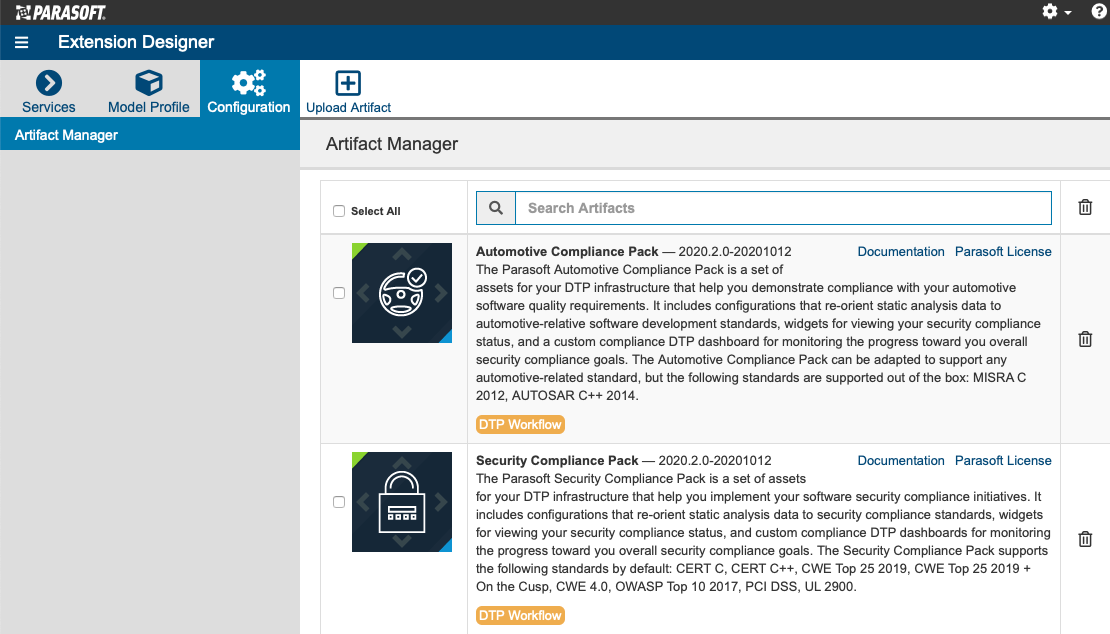Select Artifact Manager in the sidebar
Screen dimensions: 1110x634
(x=150, y=134)
